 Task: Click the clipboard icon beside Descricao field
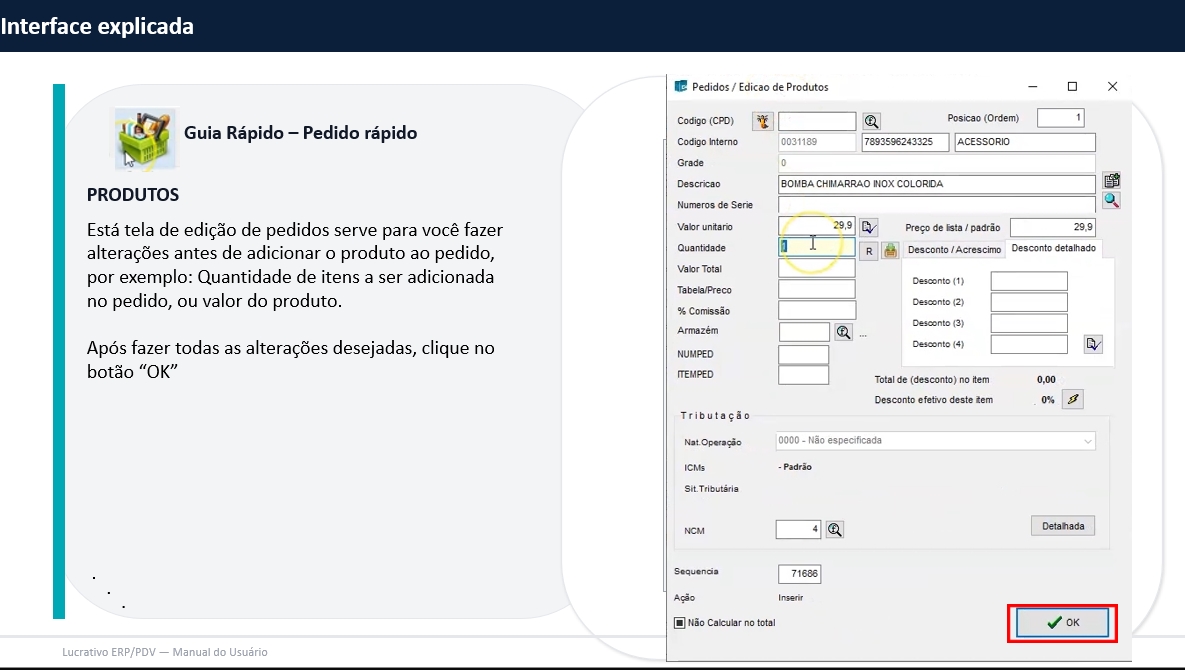coord(1111,181)
